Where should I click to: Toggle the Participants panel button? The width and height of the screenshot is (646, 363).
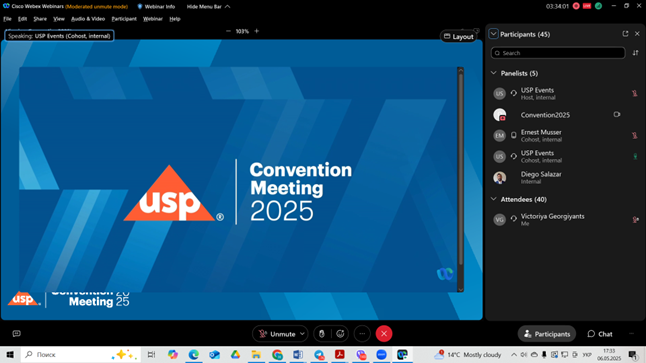tap(546, 334)
